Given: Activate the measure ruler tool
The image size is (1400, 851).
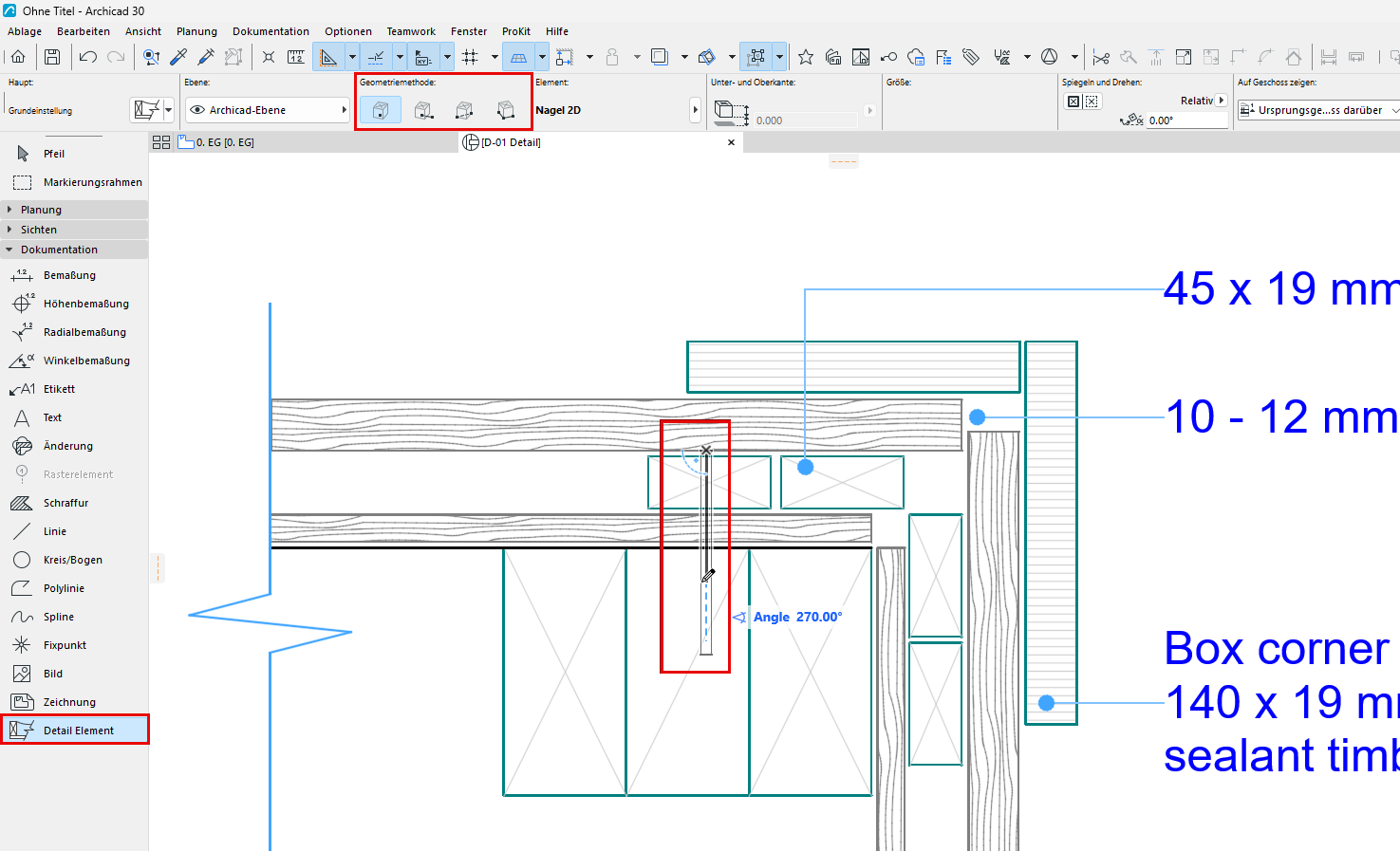Looking at the screenshot, I should click(296, 57).
